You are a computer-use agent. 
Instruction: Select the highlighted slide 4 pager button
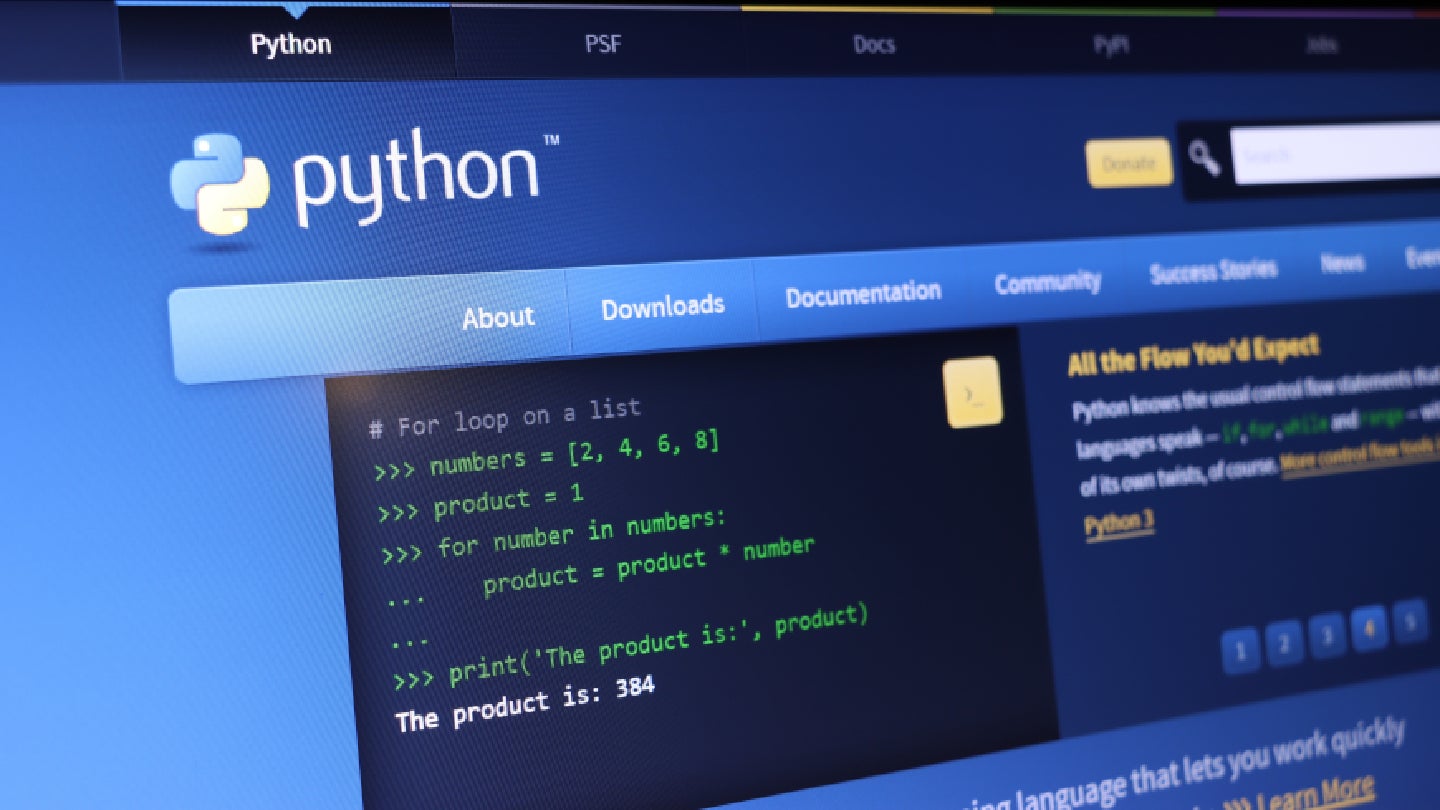click(1369, 628)
